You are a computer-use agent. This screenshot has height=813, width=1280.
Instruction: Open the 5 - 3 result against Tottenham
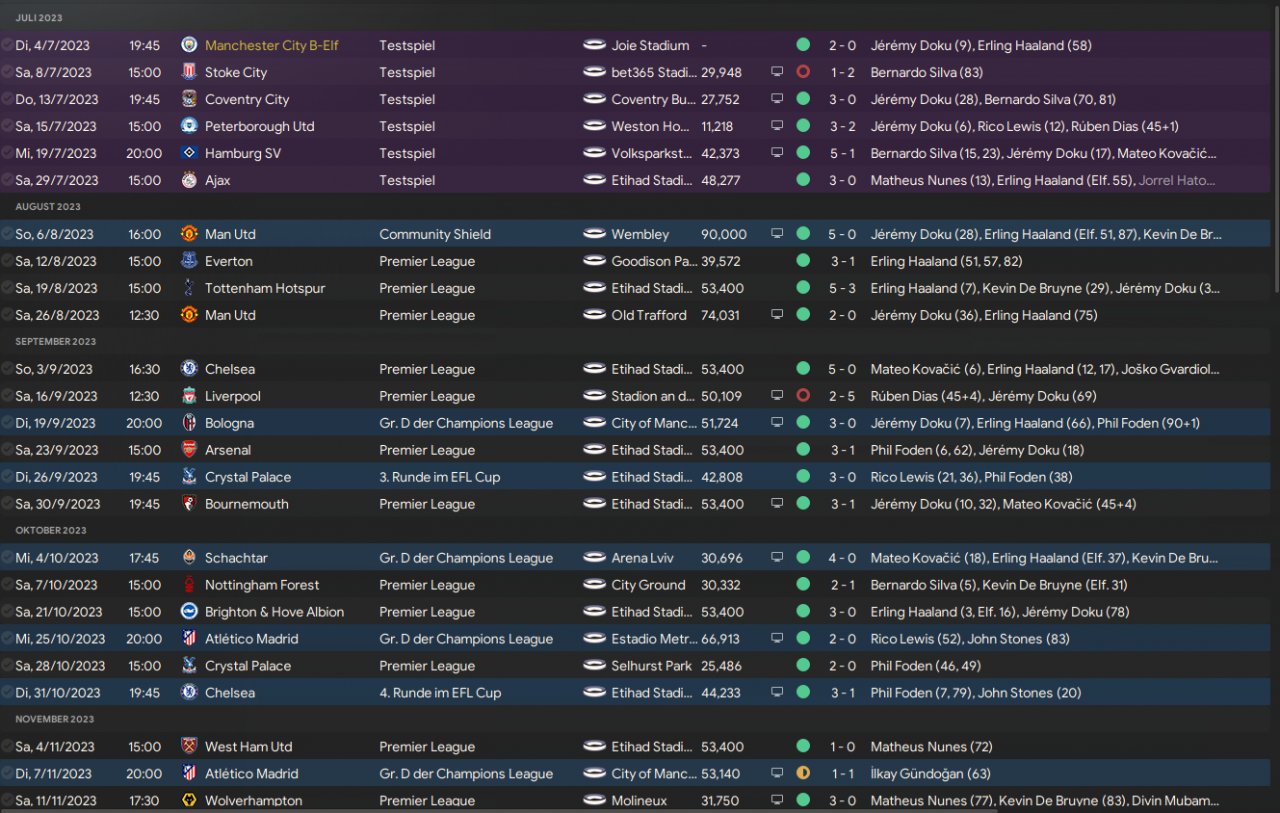tap(841, 288)
